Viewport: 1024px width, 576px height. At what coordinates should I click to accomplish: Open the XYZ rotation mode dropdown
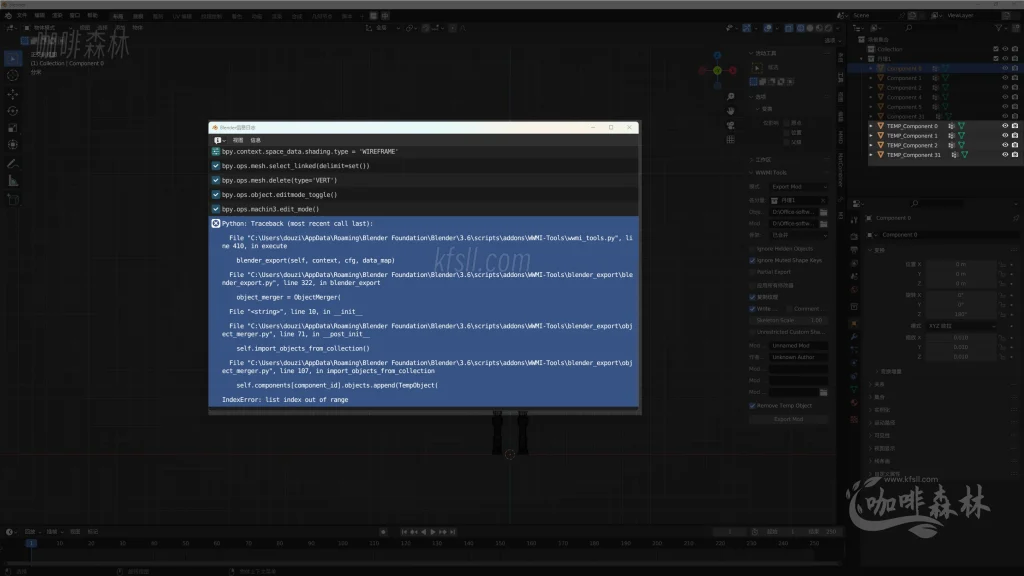tap(960, 326)
